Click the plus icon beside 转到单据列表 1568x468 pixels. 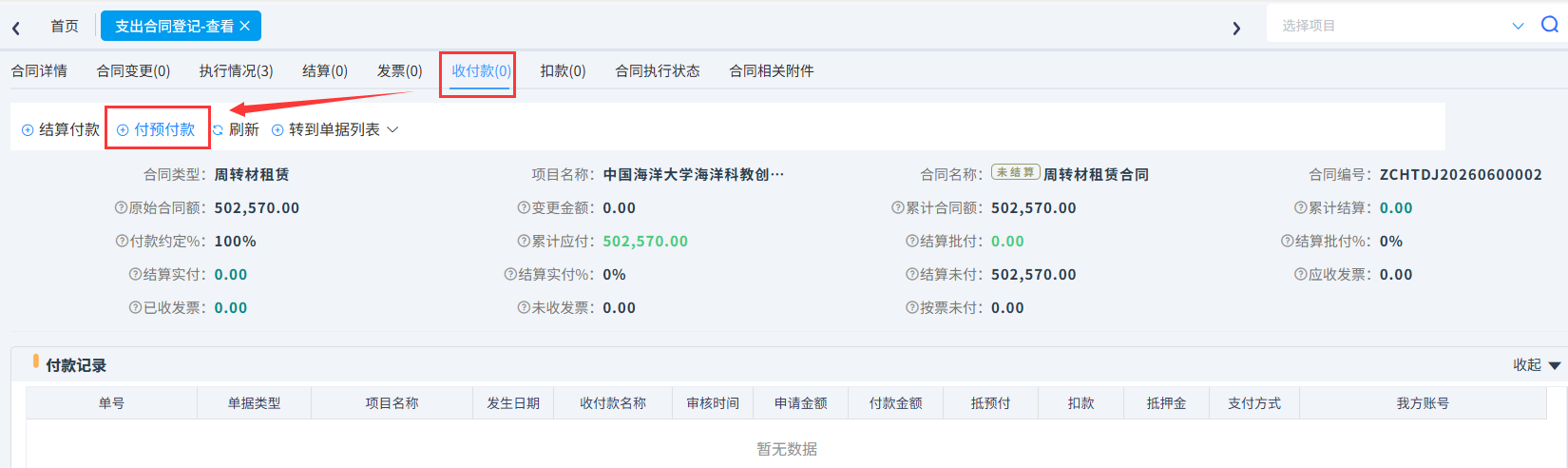[x=277, y=130]
